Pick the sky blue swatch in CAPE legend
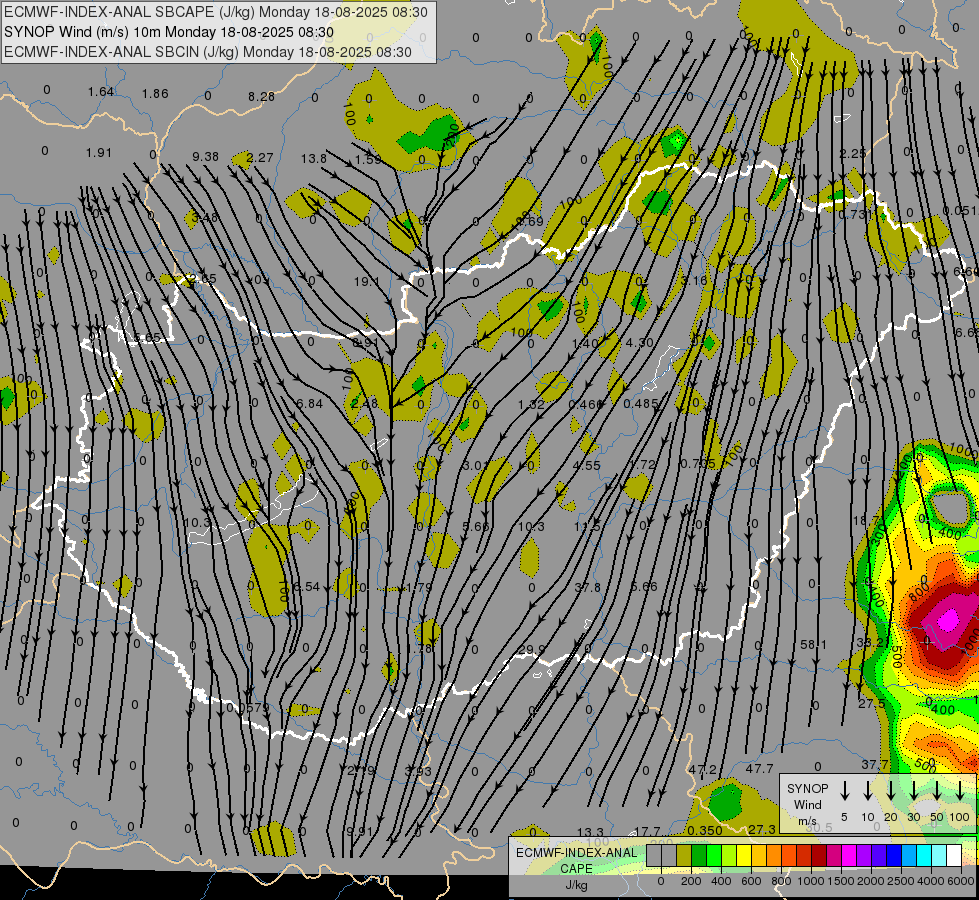Image resolution: width=979 pixels, height=900 pixels. pos(908,856)
